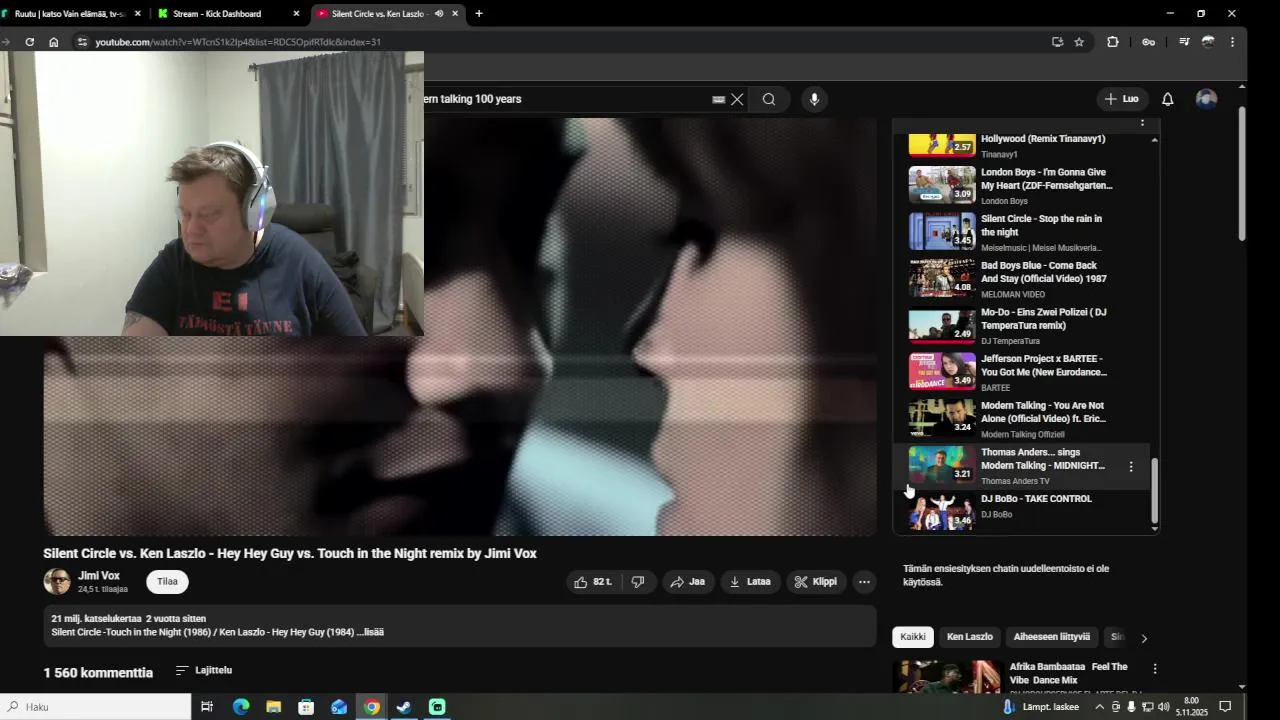
Task: Open the on-screen keyboard icon in search box
Action: pos(718,99)
